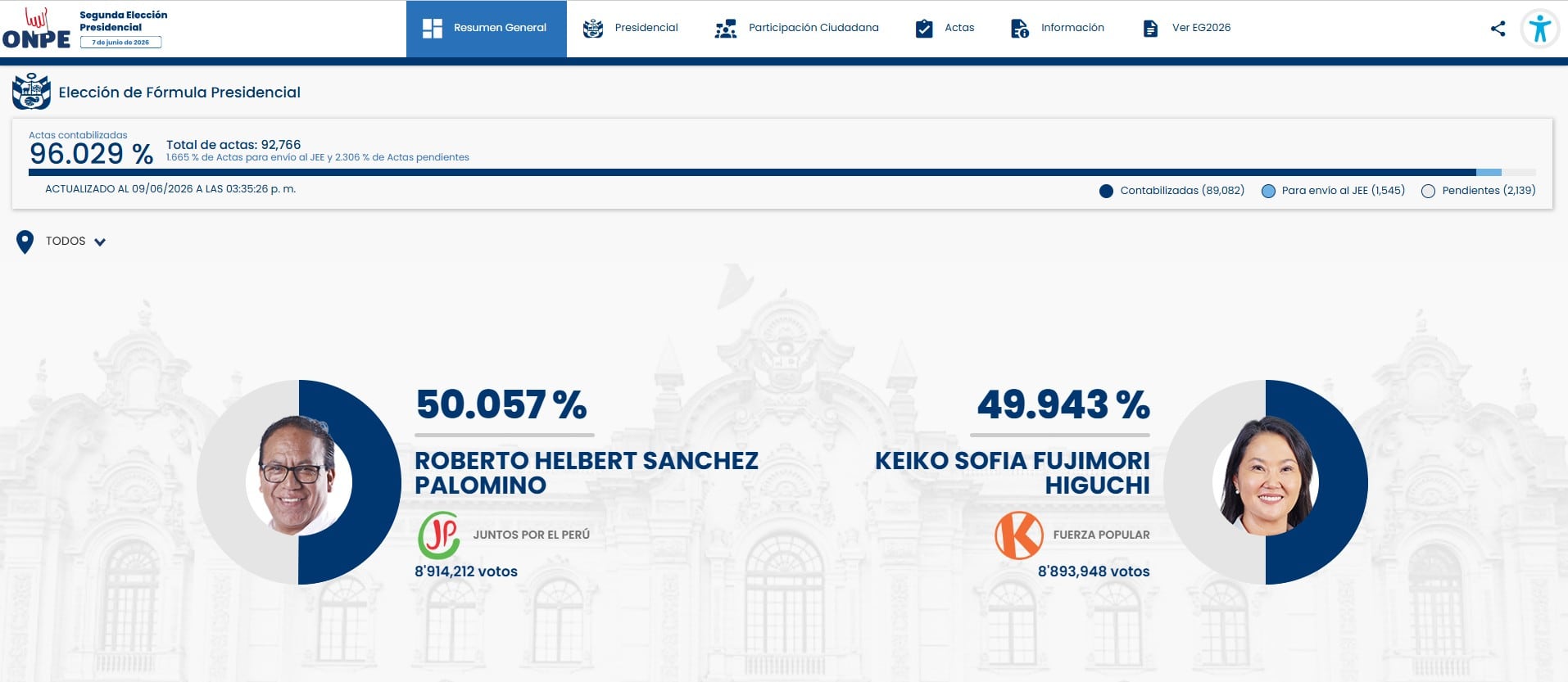Open the accessibility options button
Viewport: 1568px width, 682px height.
click(1540, 29)
